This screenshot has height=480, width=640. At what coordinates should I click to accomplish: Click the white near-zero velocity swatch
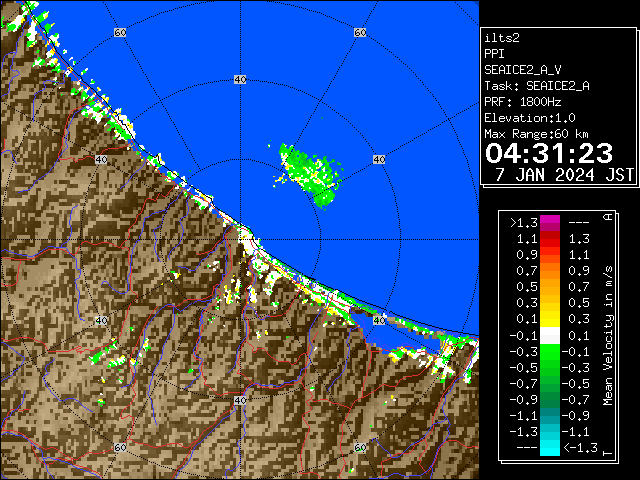click(x=550, y=336)
